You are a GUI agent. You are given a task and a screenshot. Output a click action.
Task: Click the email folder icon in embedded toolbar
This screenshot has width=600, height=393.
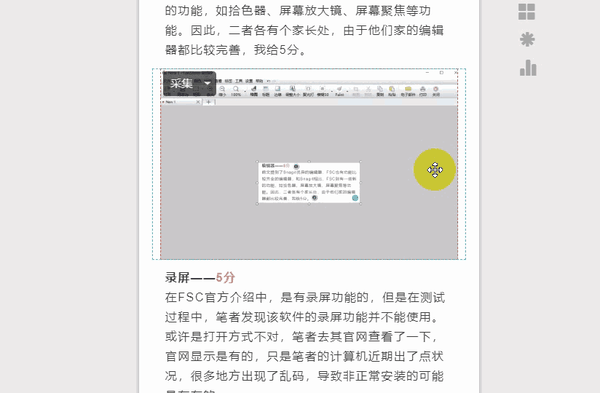pyautogui.click(x=408, y=91)
